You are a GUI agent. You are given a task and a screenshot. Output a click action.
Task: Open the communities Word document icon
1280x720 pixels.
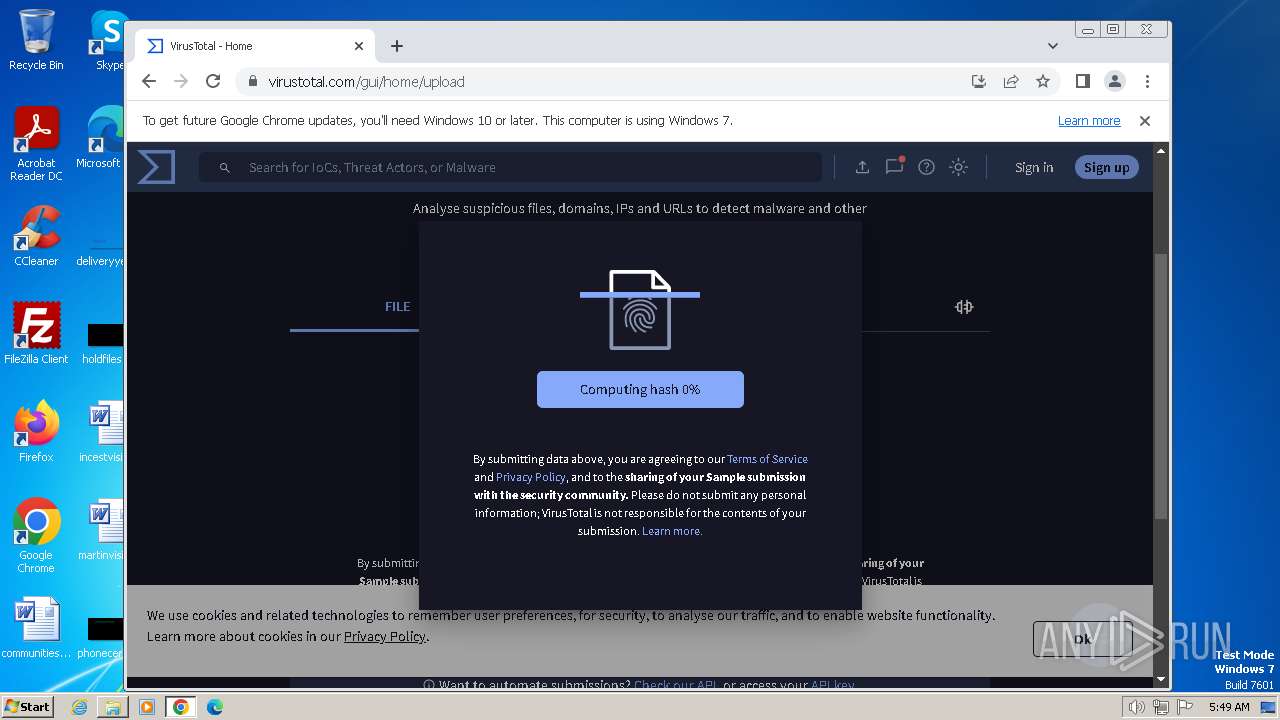(x=36, y=629)
